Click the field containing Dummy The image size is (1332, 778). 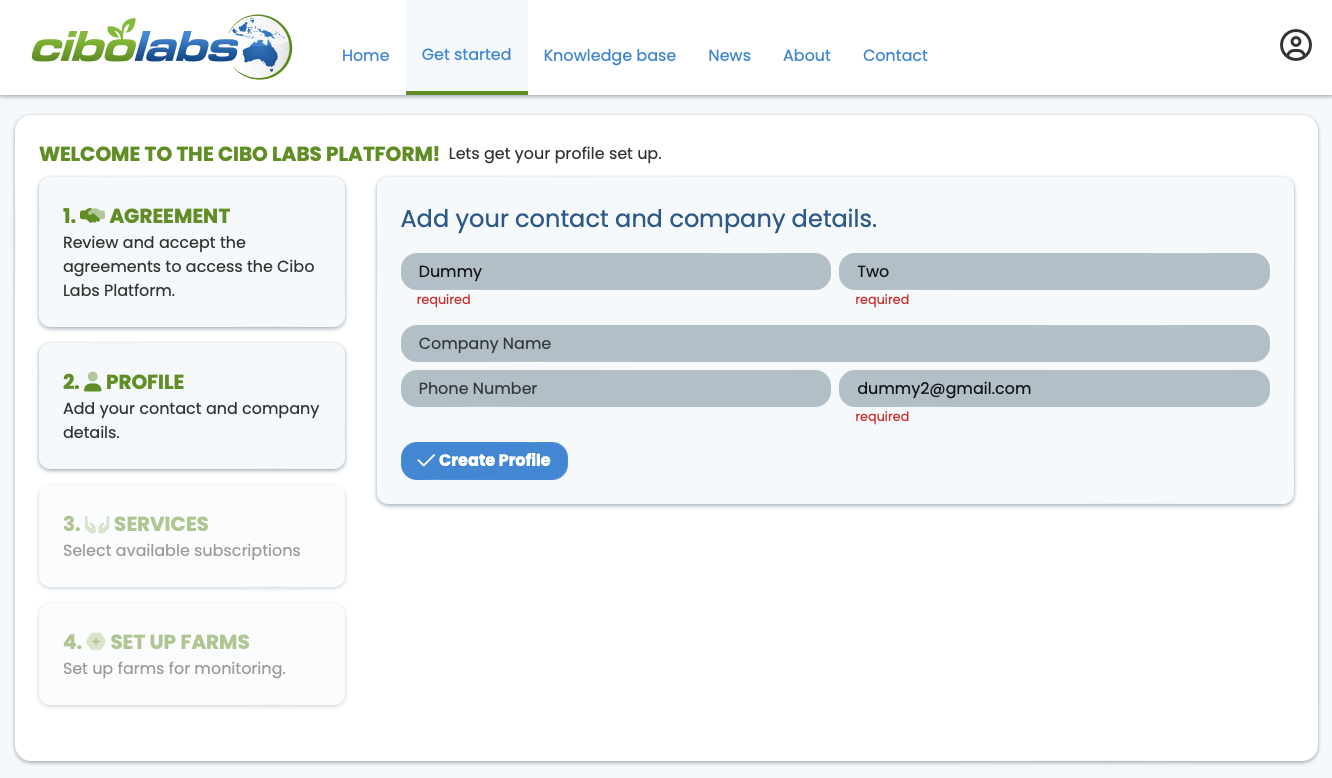pos(615,271)
